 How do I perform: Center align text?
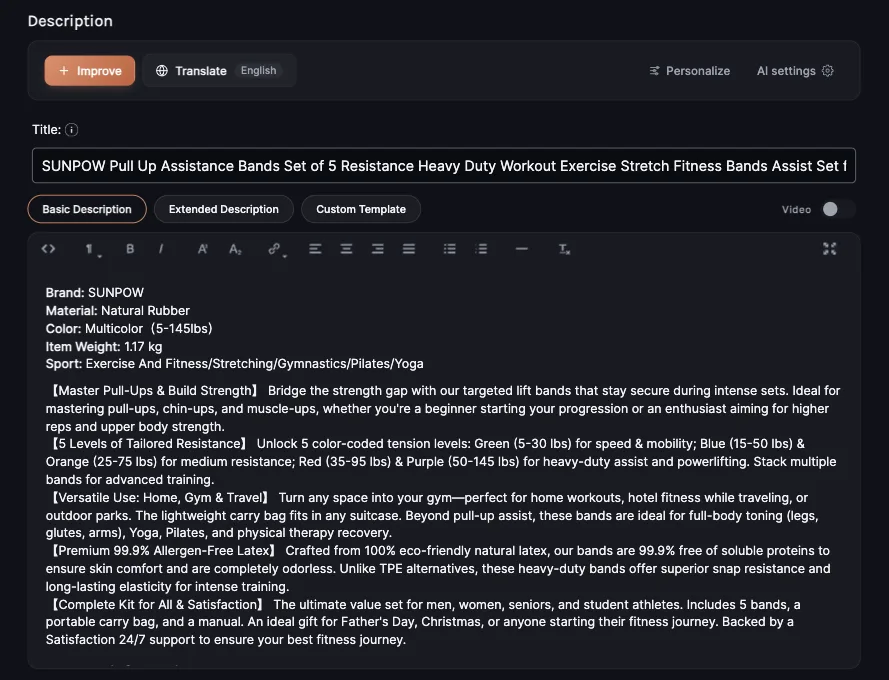[346, 249]
